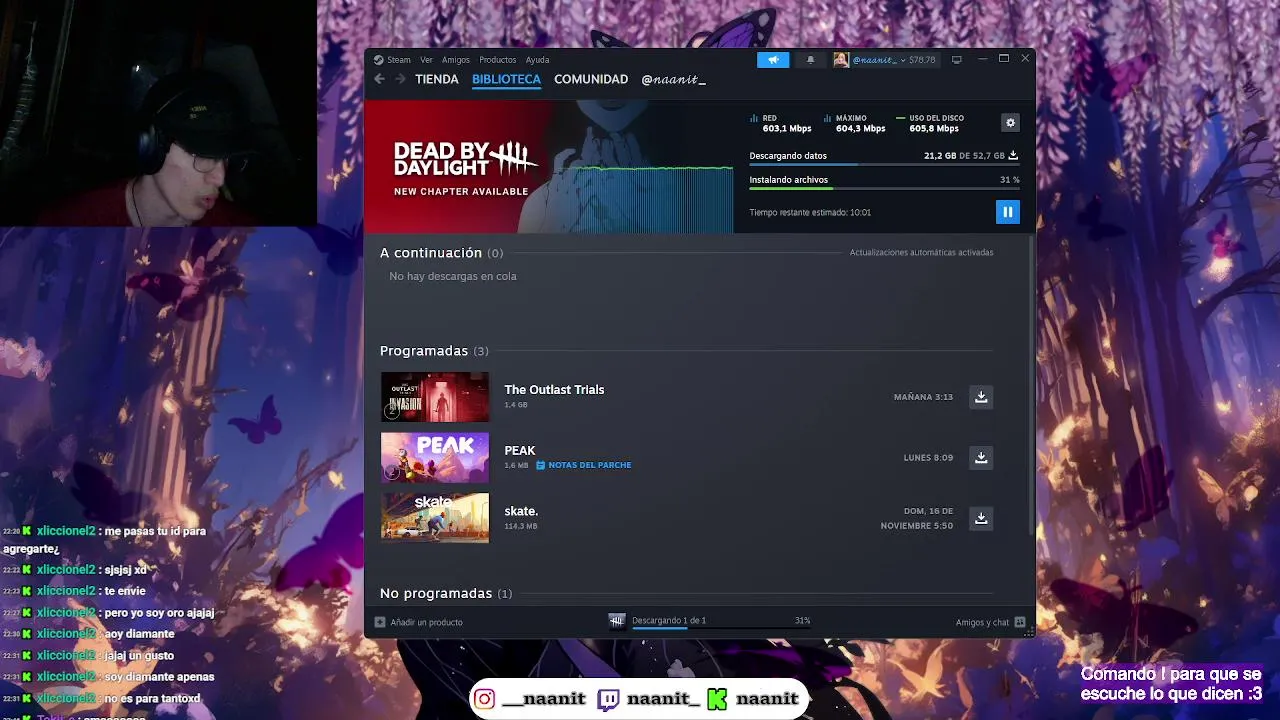This screenshot has width=1280, height=720.
Task: Open the Steam menu
Action: click(x=393, y=60)
